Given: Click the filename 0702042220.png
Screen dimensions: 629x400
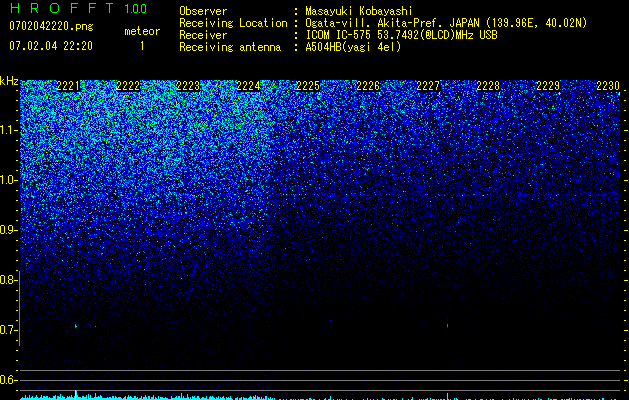Looking at the screenshot, I should click(x=51, y=26).
